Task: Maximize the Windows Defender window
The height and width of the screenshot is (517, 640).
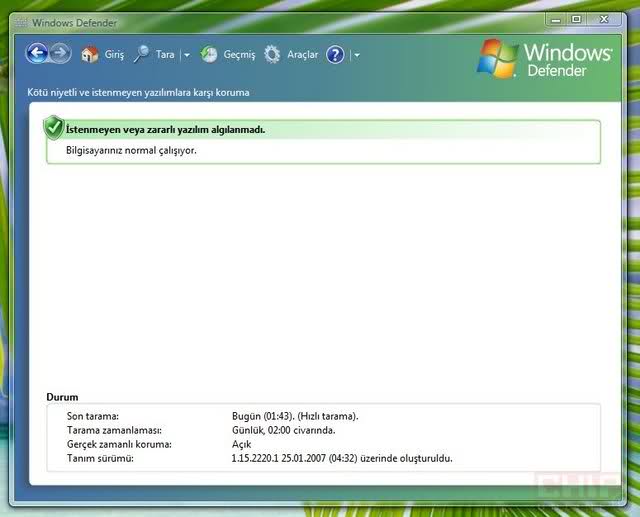Action: (x=576, y=19)
